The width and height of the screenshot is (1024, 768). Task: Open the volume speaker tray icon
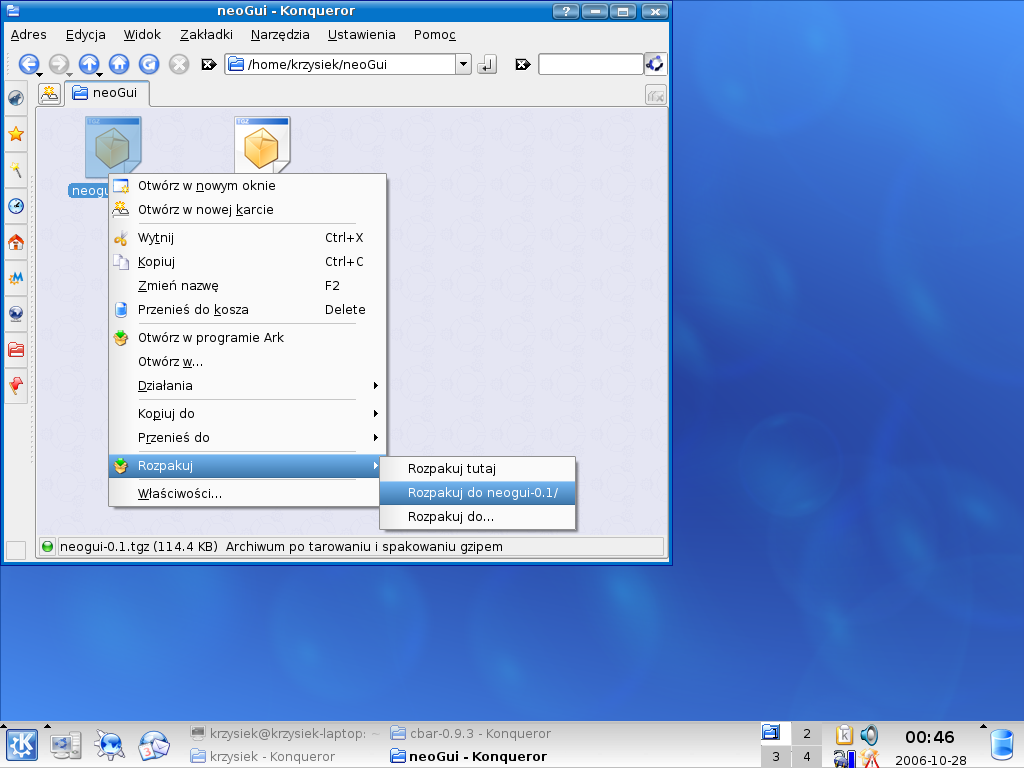[869, 735]
